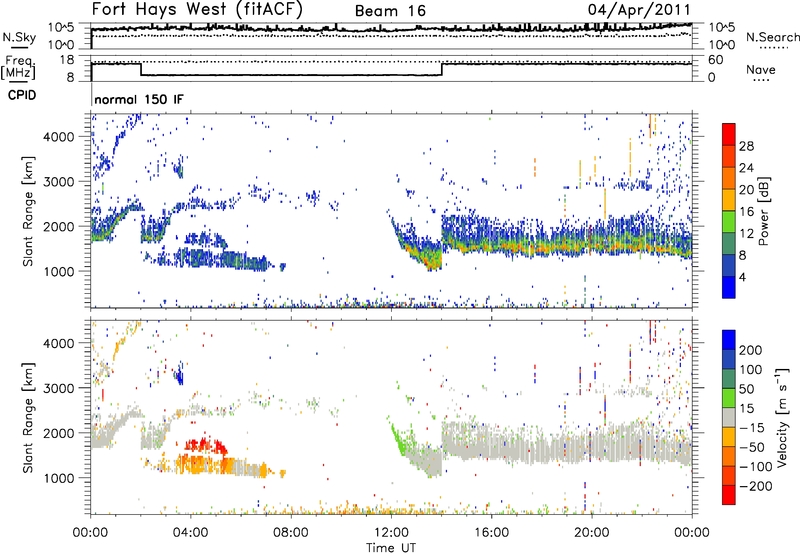Click the solid sky noise trace in the top panel
The image size is (800, 554).
pyautogui.click(x=391, y=29)
